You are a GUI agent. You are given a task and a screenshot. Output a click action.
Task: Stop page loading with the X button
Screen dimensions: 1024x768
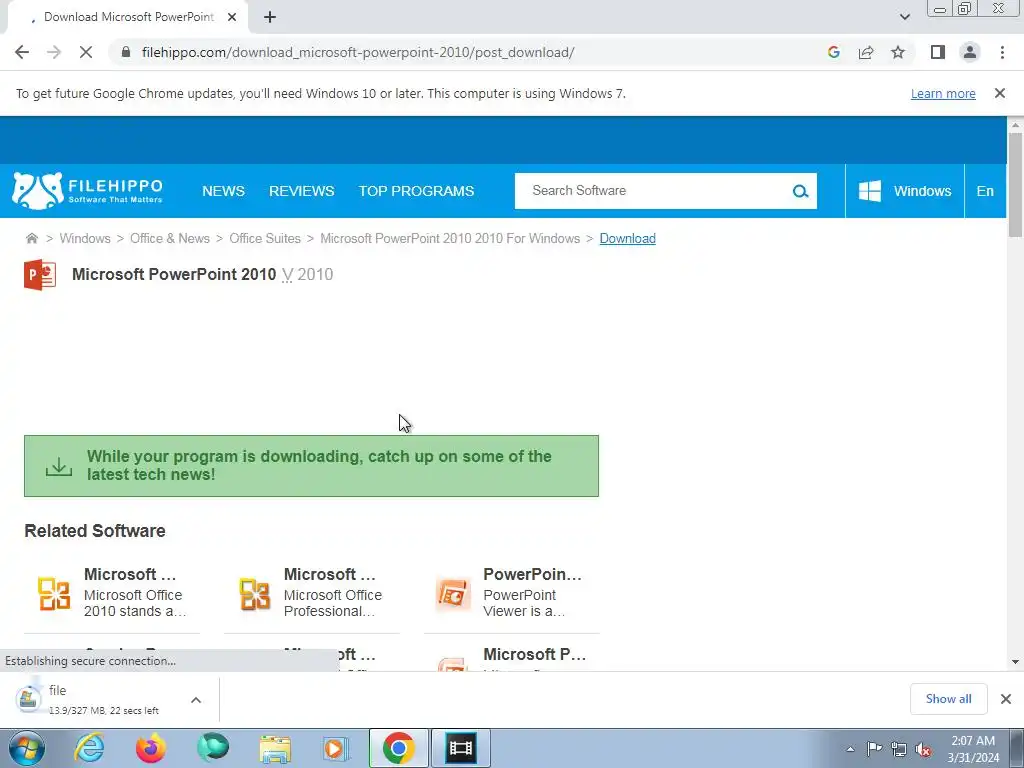point(86,52)
